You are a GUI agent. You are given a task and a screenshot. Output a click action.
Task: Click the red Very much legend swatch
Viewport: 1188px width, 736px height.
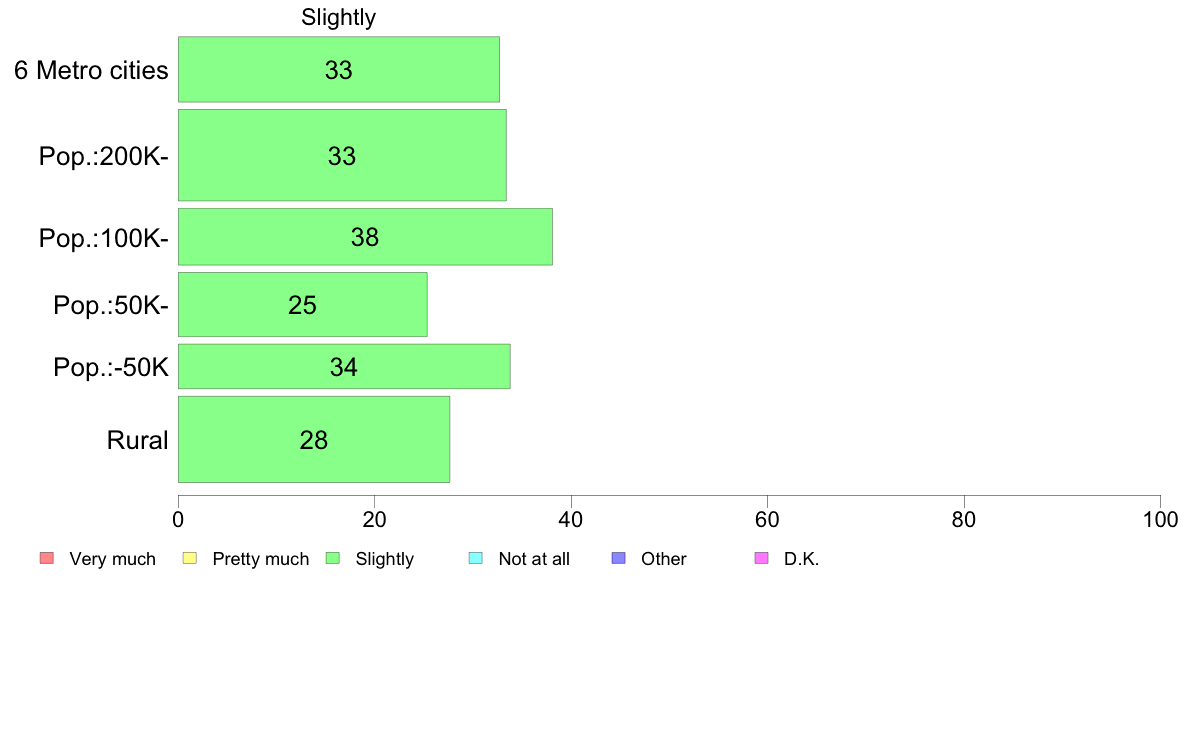point(47,559)
